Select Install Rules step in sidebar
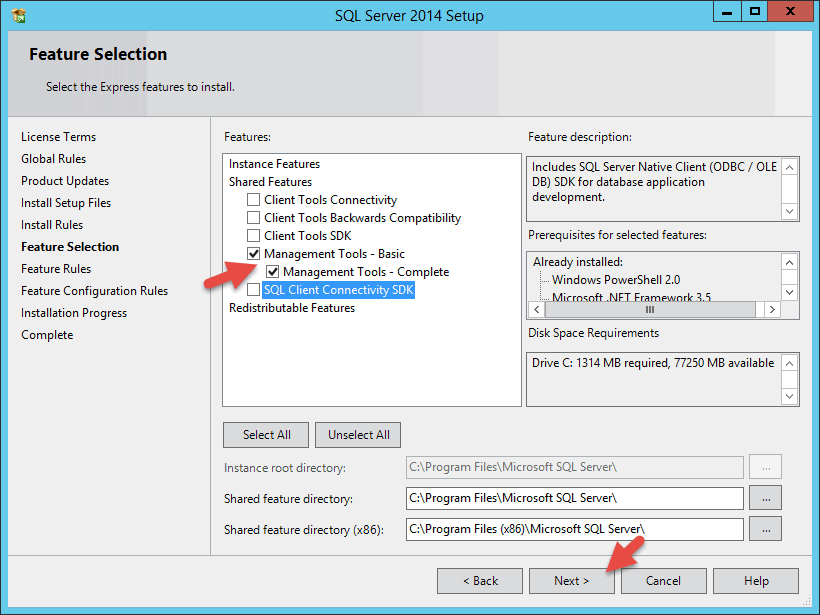820x615 pixels. point(52,224)
